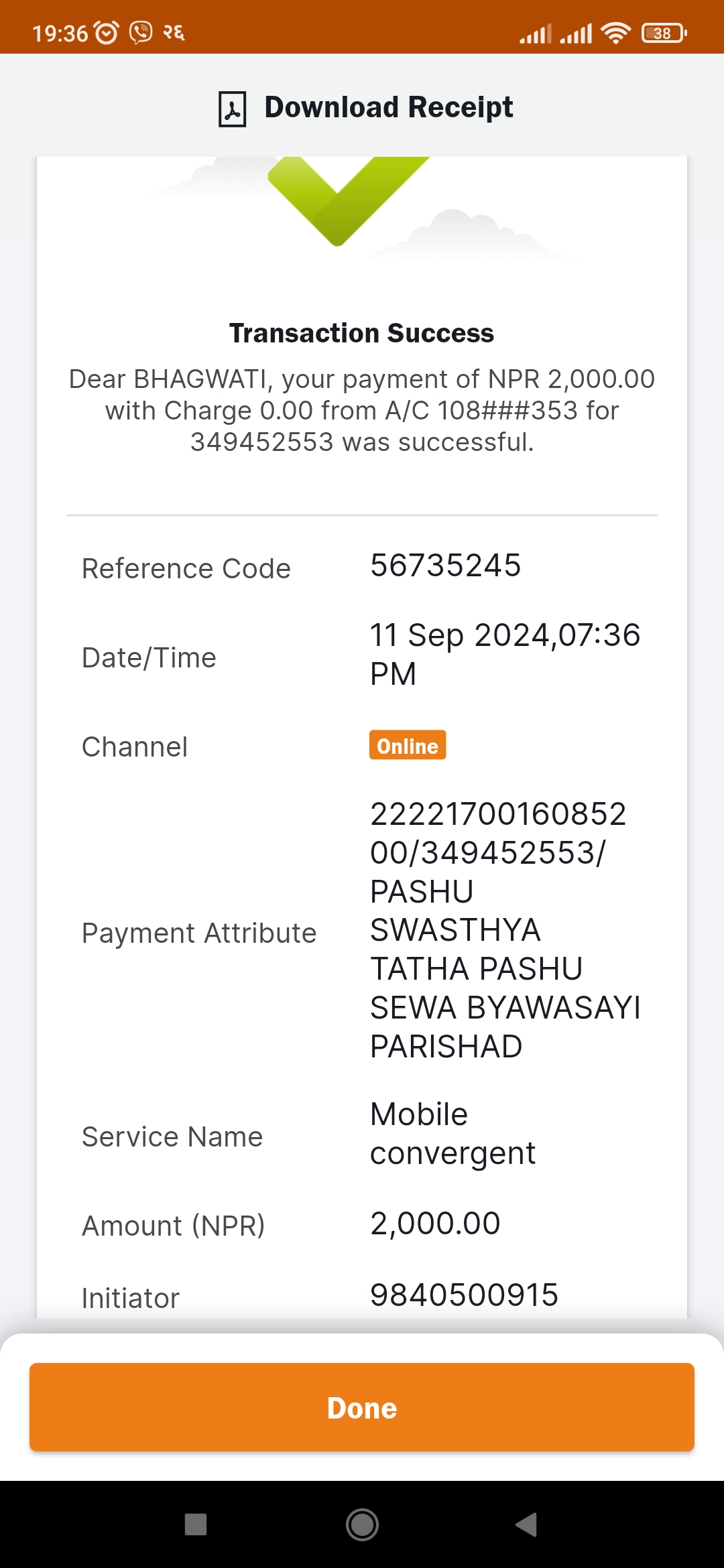Tap the Mobile convergent service name

pyautogui.click(x=453, y=1134)
